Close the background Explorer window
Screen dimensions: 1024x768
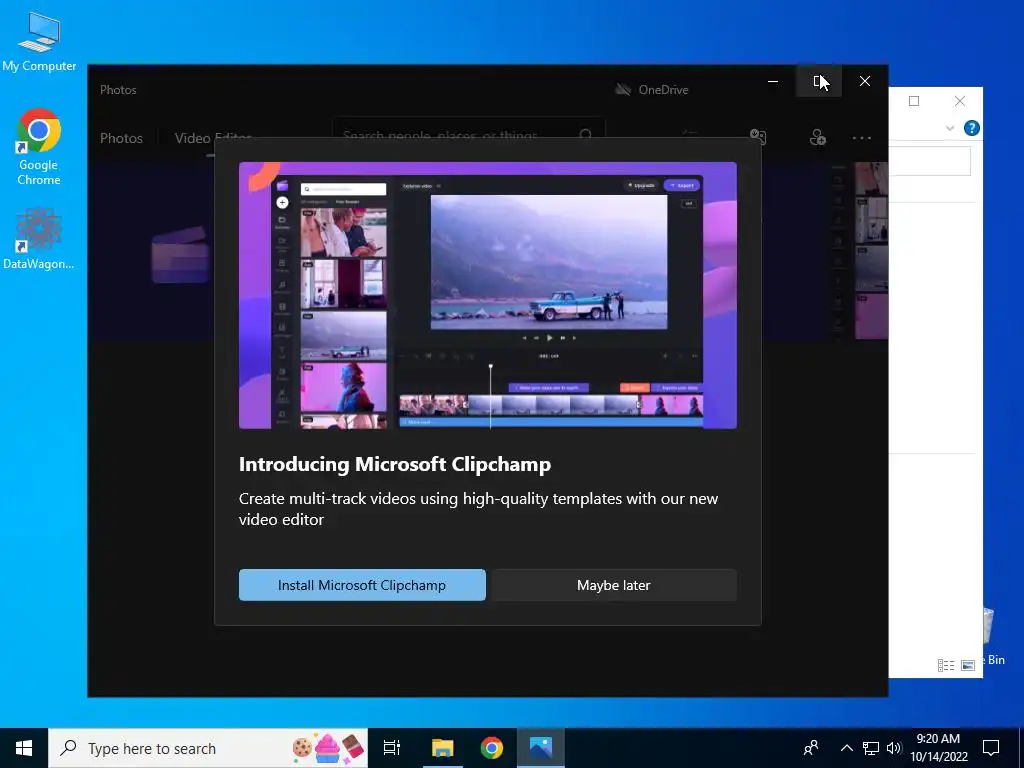959,101
